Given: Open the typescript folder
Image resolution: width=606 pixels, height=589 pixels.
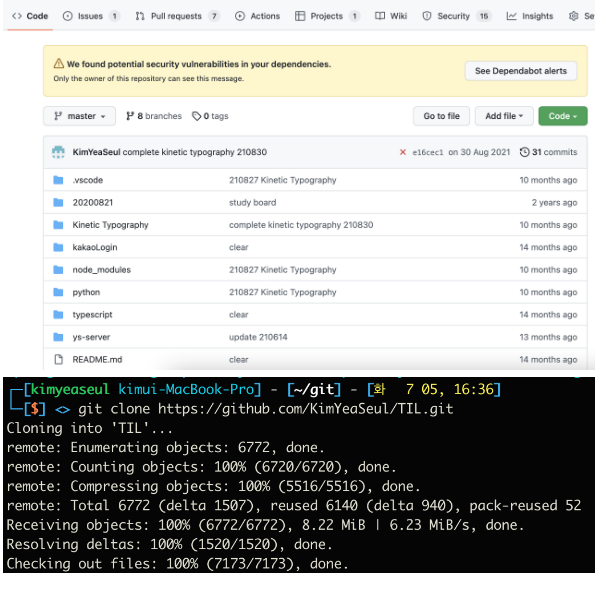Looking at the screenshot, I should coord(92,315).
